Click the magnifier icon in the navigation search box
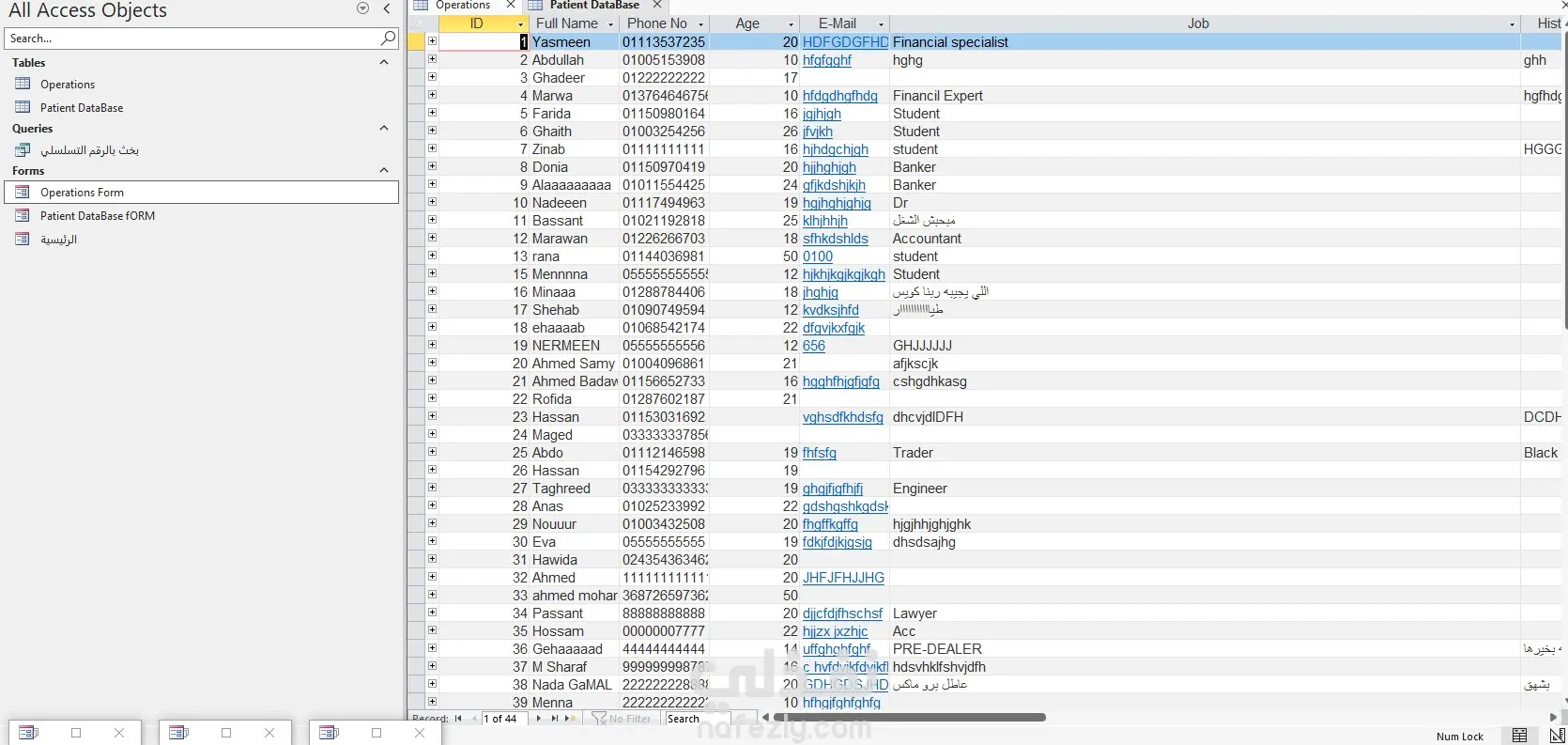 coord(388,38)
